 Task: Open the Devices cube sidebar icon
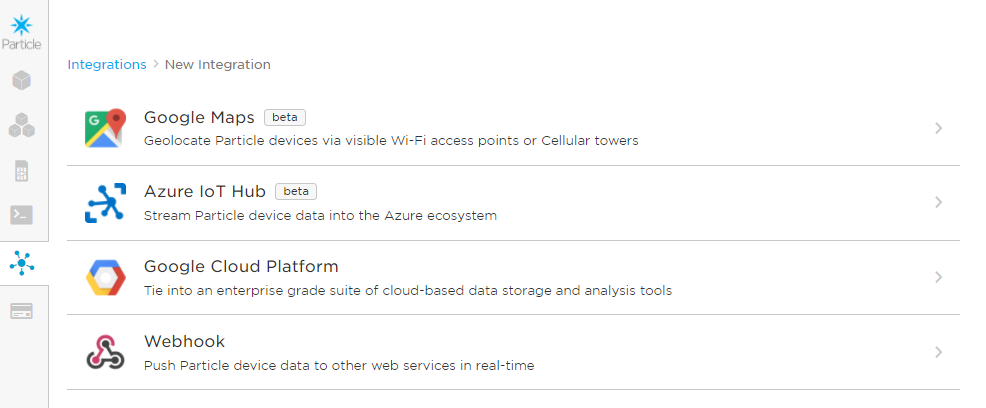tap(22, 80)
